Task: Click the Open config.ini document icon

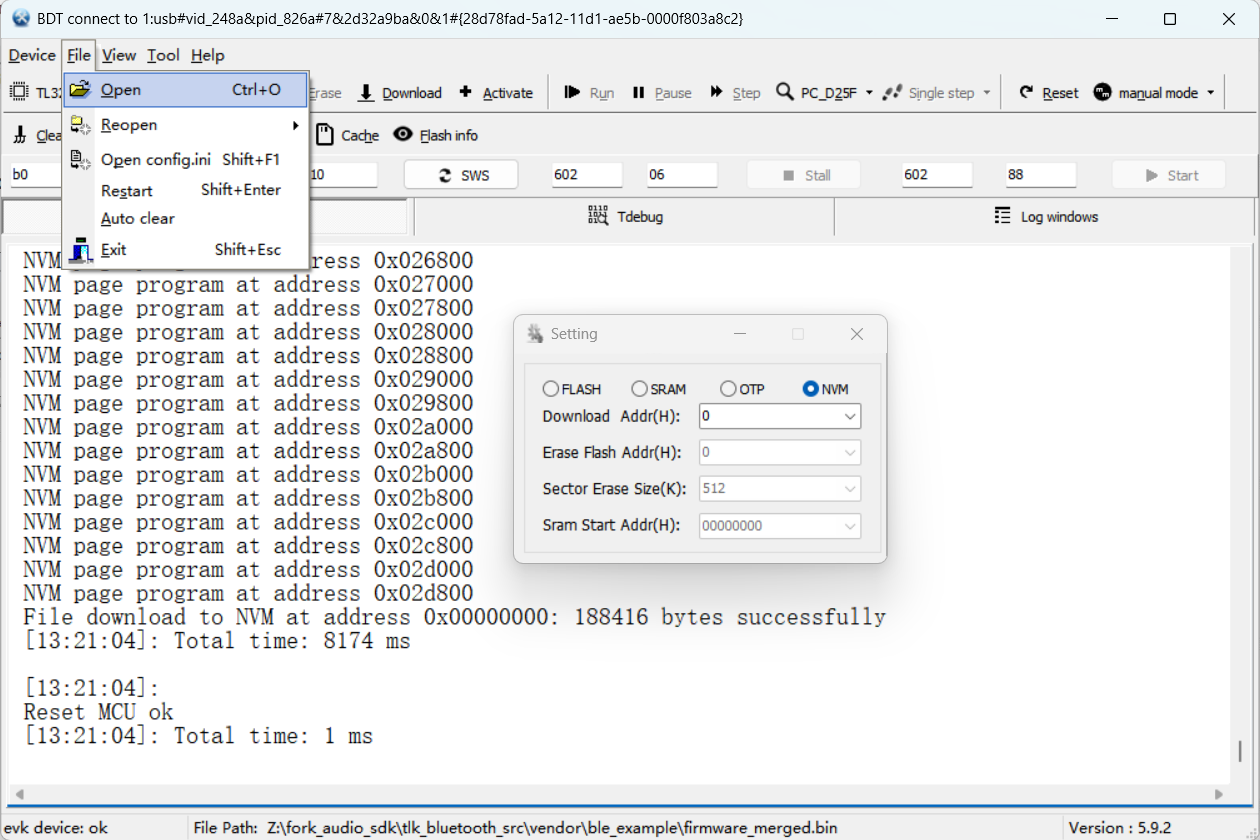Action: (x=81, y=159)
